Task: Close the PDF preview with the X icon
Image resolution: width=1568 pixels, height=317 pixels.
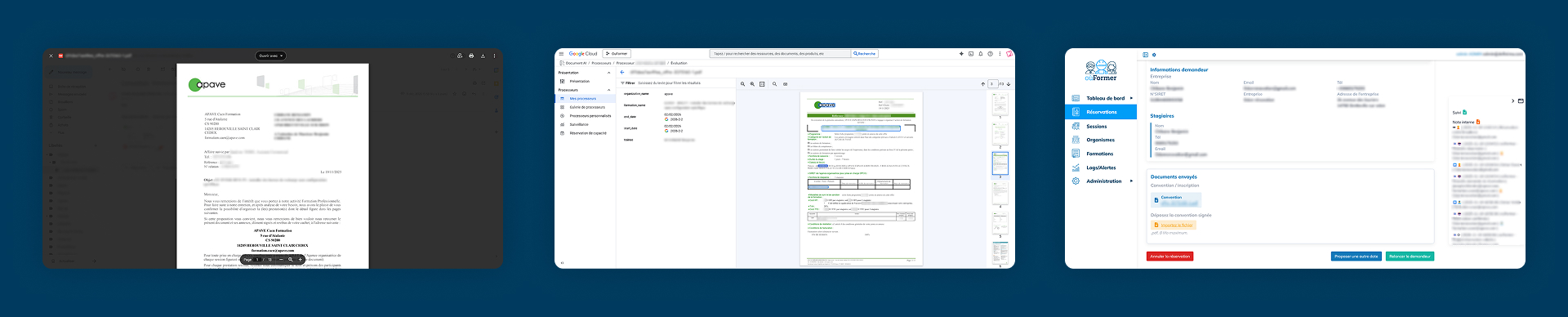Action: (x=51, y=56)
